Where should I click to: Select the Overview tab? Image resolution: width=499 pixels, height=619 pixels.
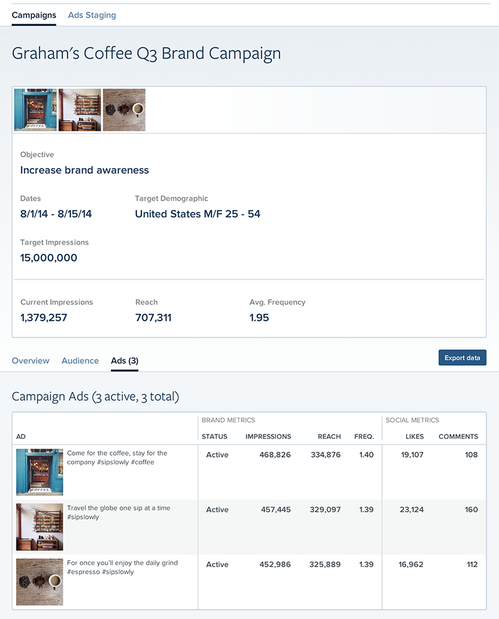(x=30, y=361)
